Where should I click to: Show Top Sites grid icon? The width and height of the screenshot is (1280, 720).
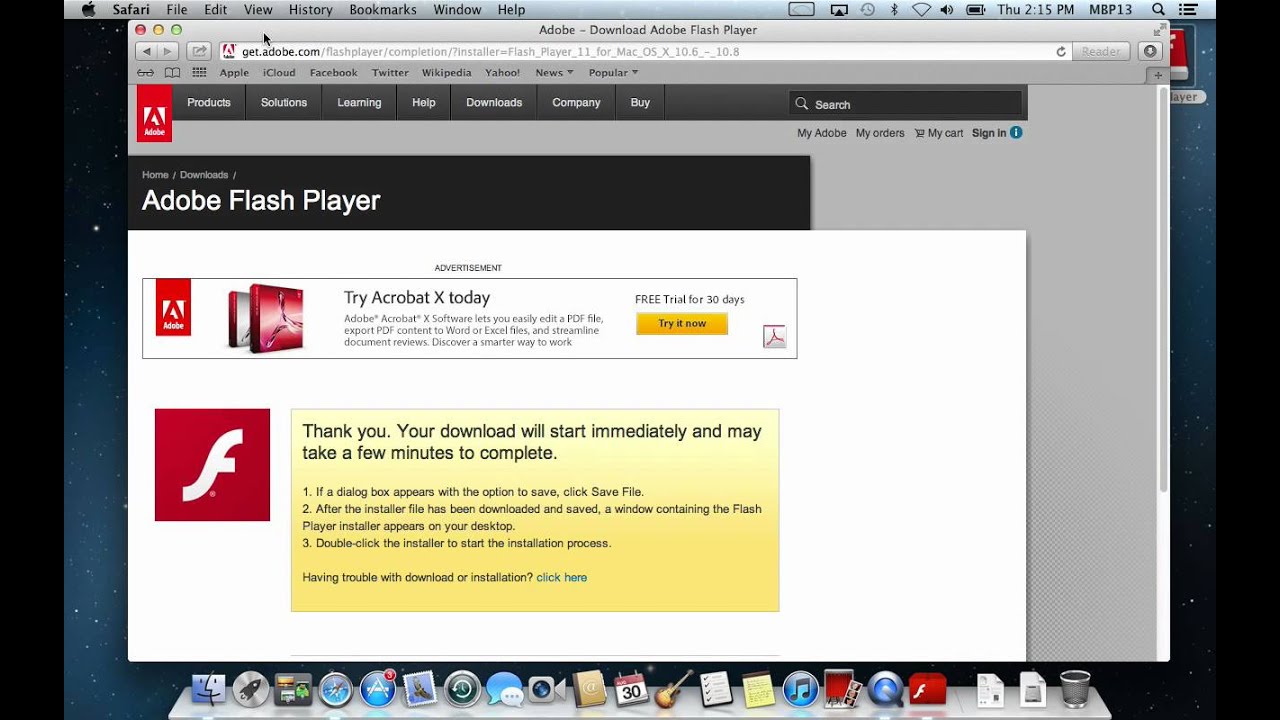199,73
